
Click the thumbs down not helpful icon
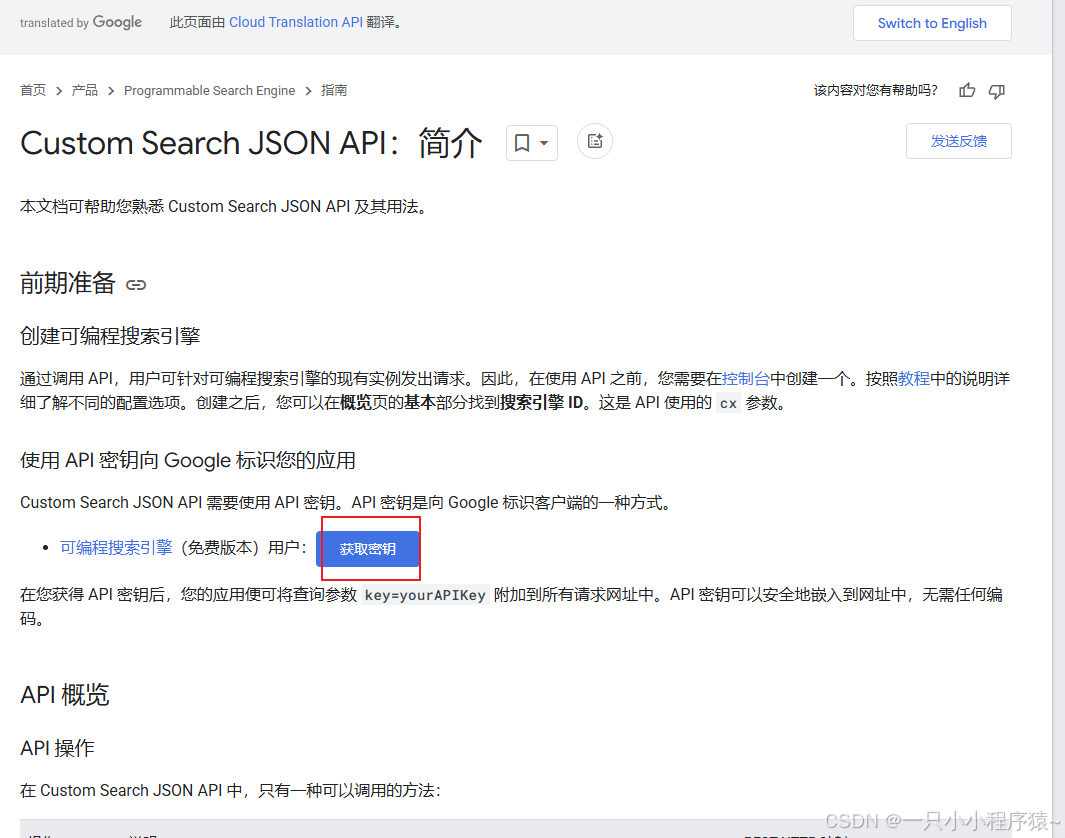pyautogui.click(x=996, y=91)
